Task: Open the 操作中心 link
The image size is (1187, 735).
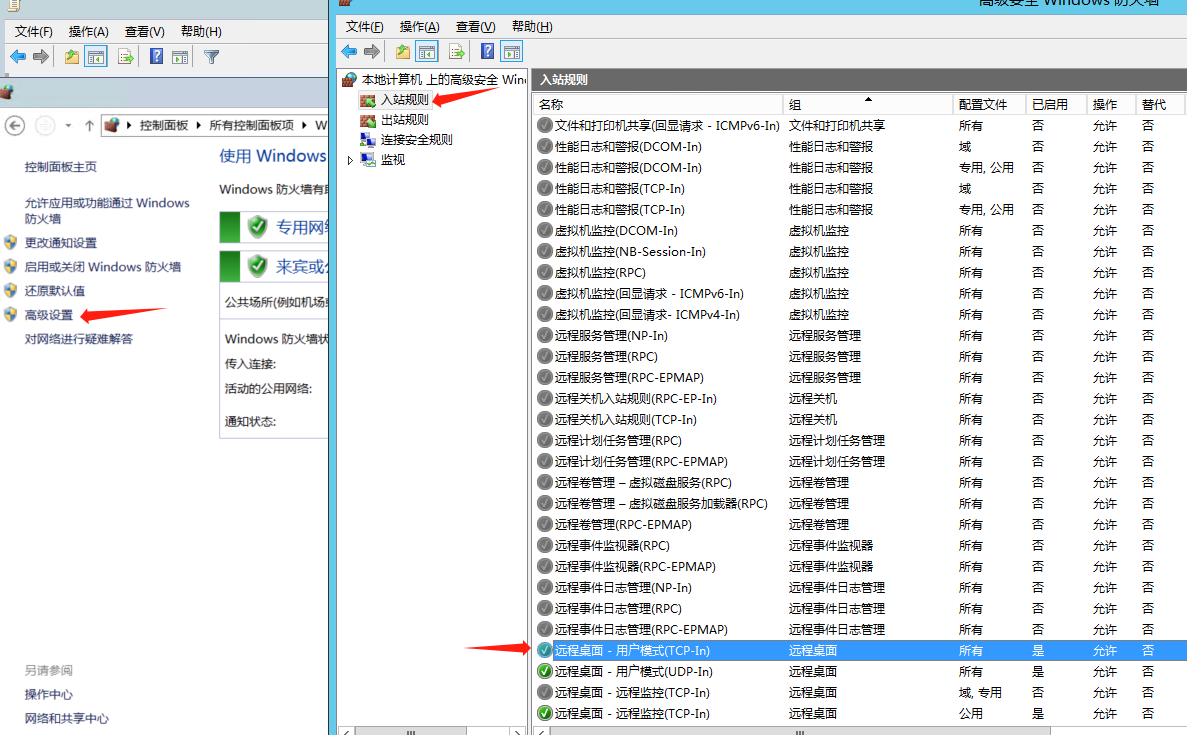Action: (48, 694)
